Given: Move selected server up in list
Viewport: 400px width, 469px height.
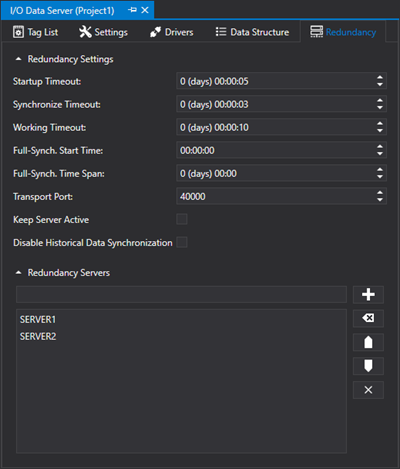Looking at the screenshot, I should pos(368,342).
